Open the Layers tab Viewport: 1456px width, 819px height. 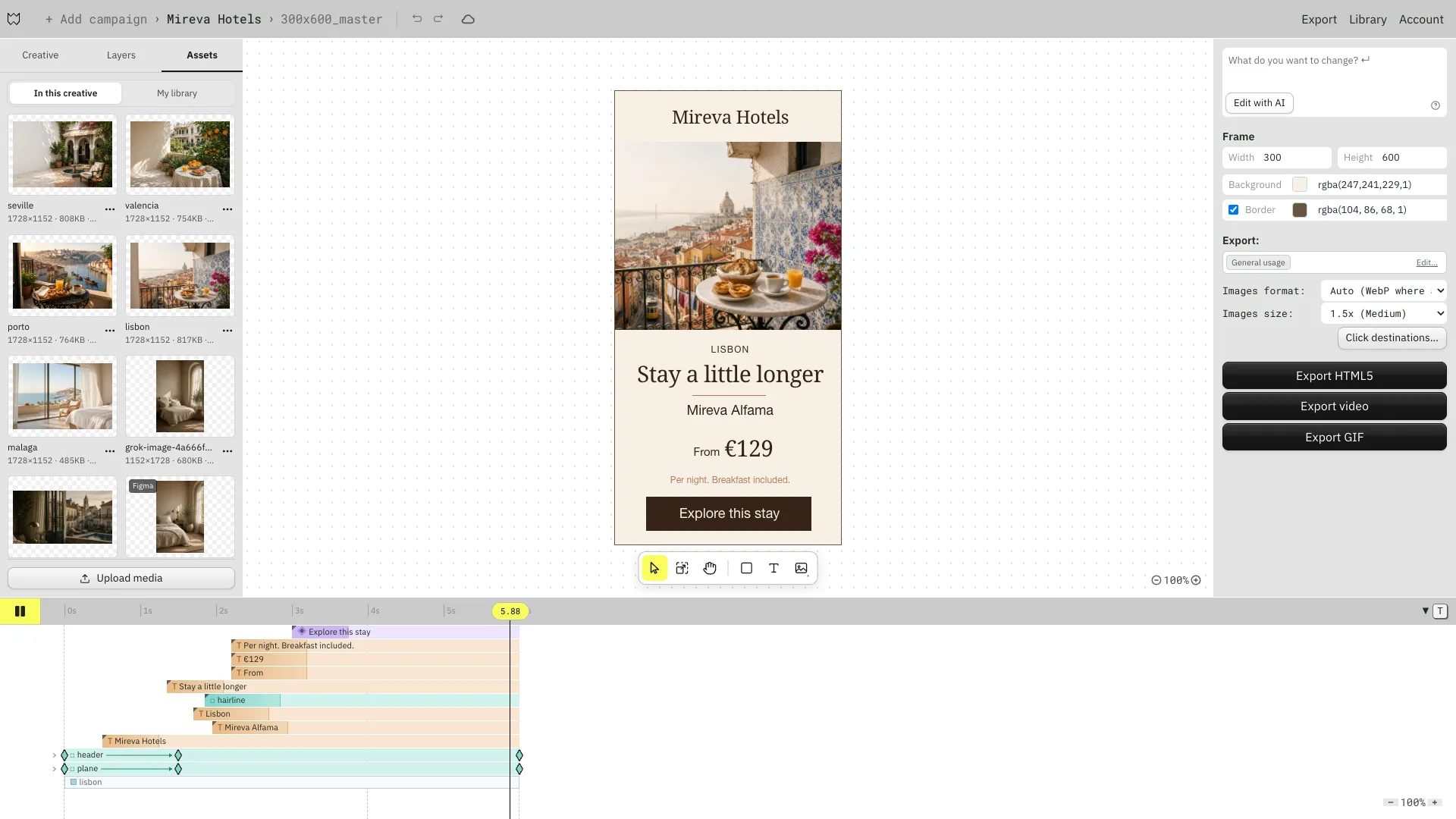(x=121, y=55)
